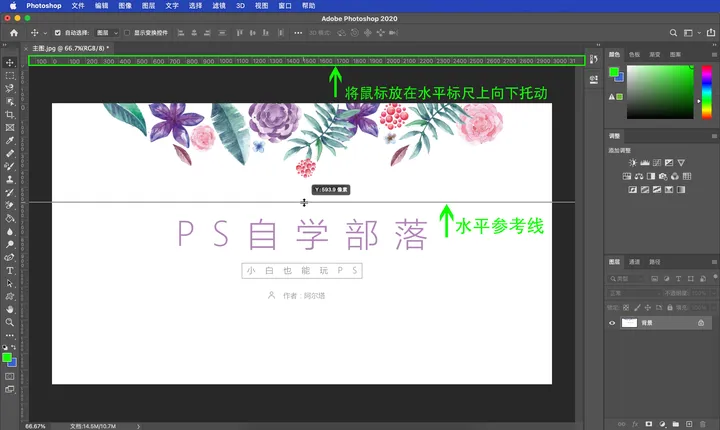This screenshot has height=430, width=720.
Task: Add a Gradient Map adjustment
Action: 681,189
